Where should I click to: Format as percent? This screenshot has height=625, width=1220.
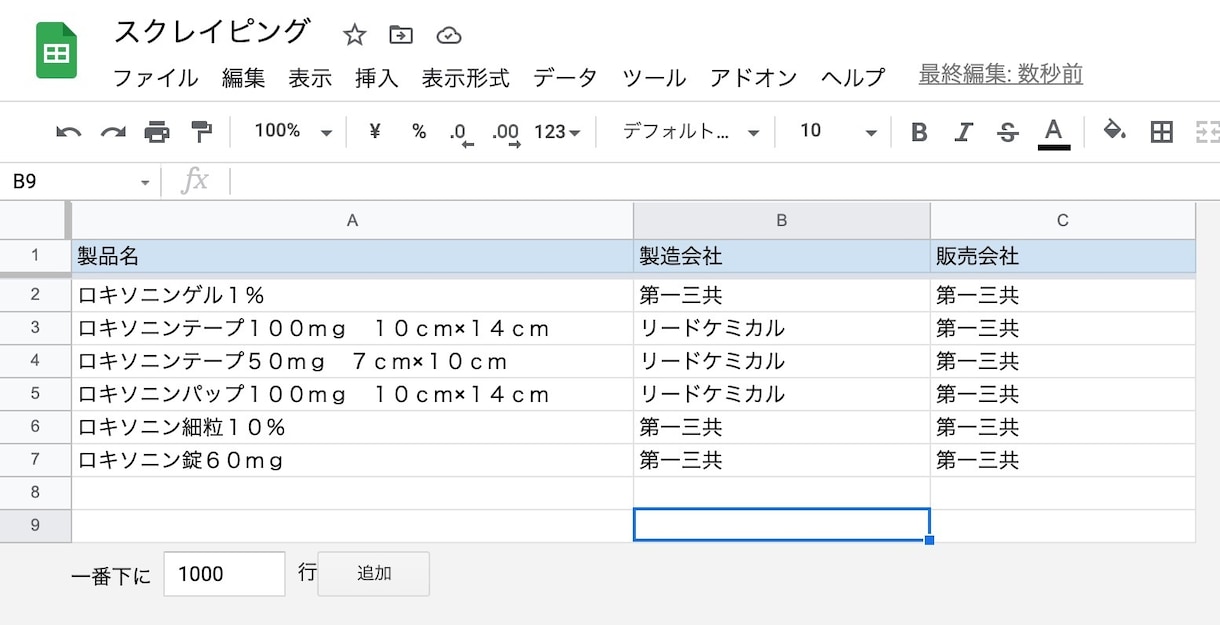[419, 132]
